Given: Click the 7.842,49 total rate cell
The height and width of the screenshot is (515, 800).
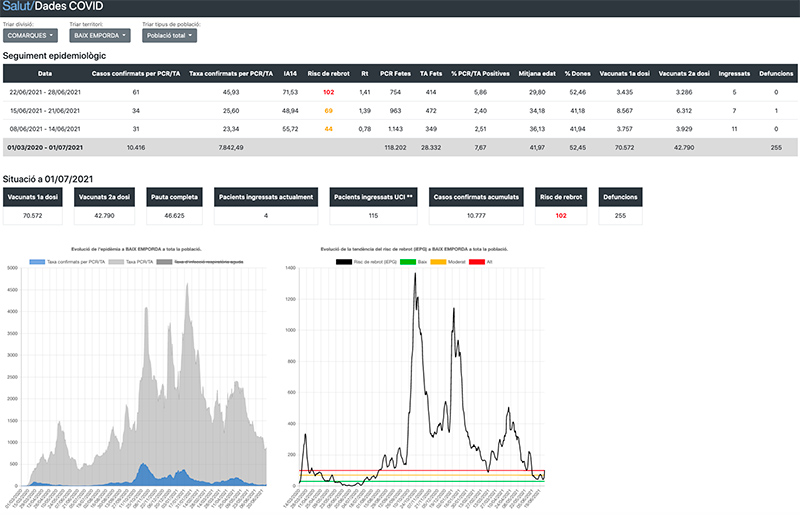Looking at the screenshot, I should (231, 148).
